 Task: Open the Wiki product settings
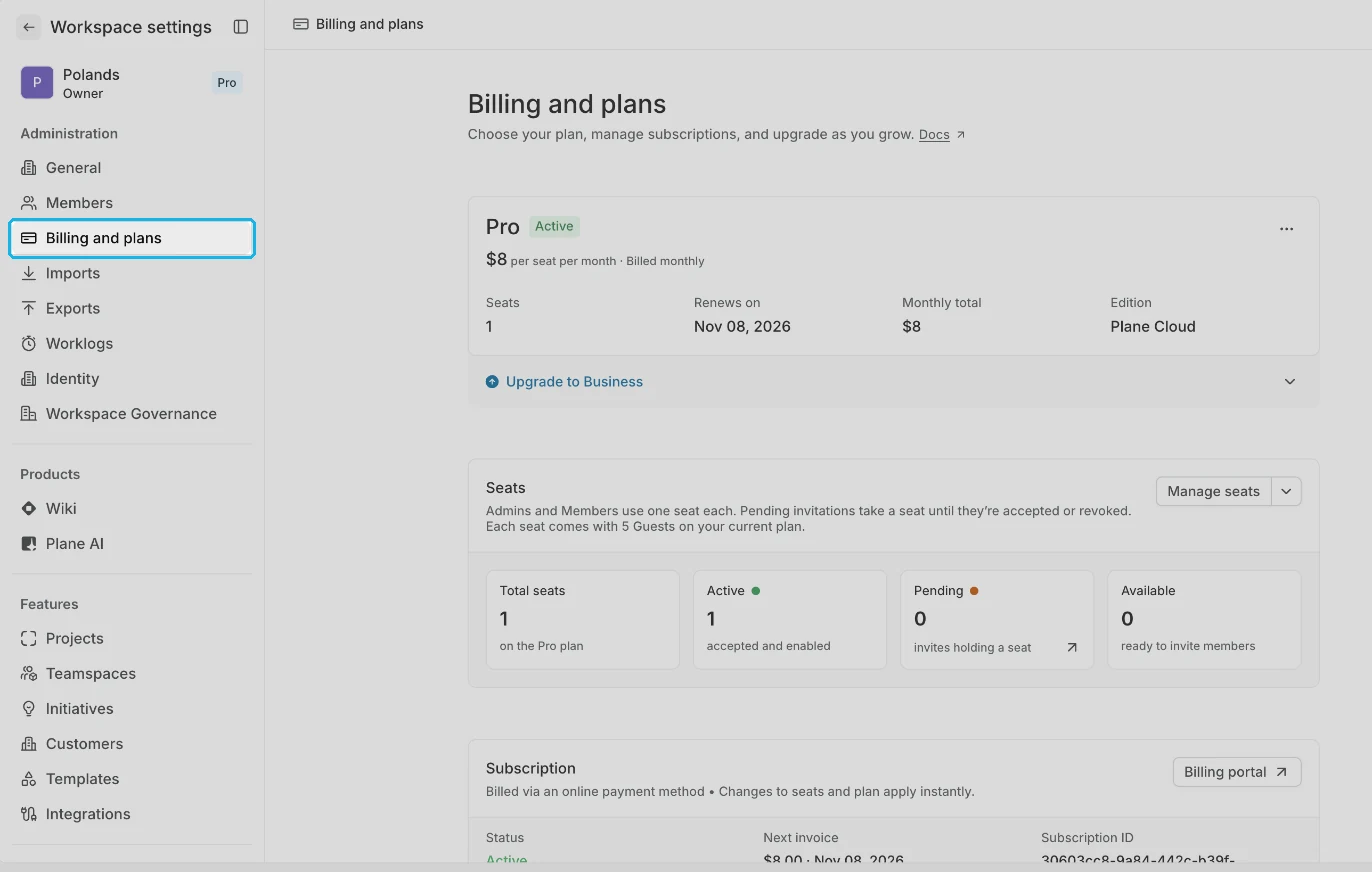click(132, 508)
